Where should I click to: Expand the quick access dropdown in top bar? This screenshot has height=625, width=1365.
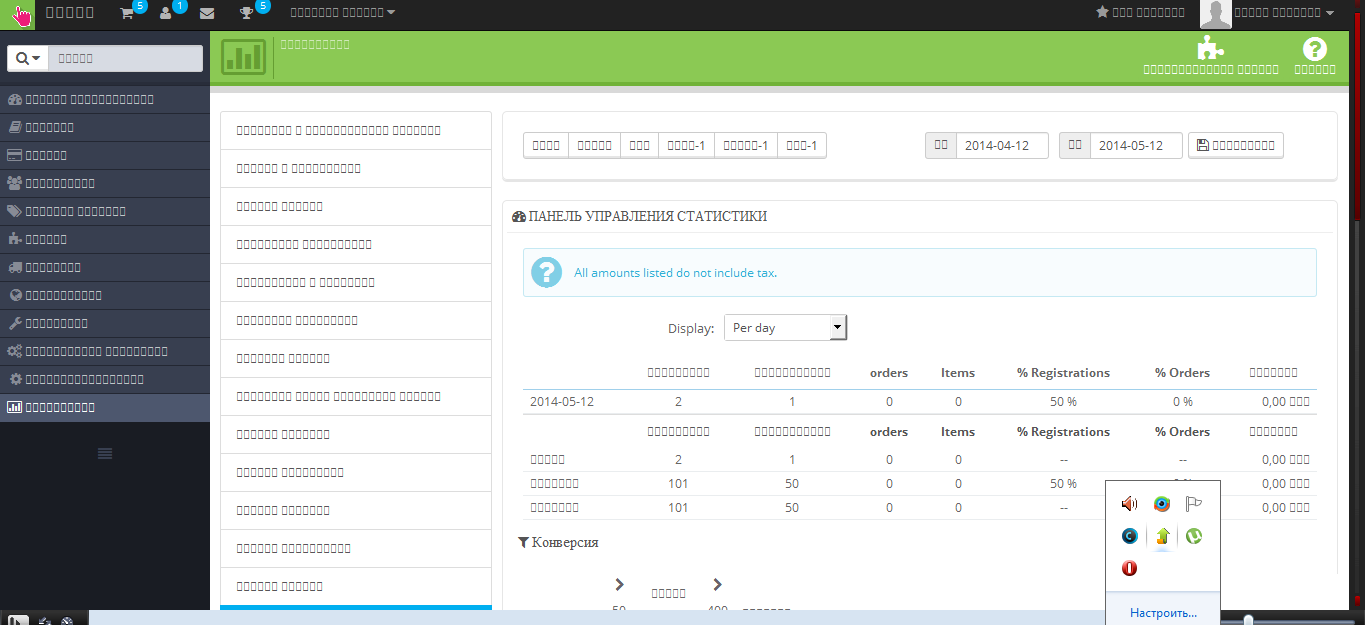pos(342,12)
